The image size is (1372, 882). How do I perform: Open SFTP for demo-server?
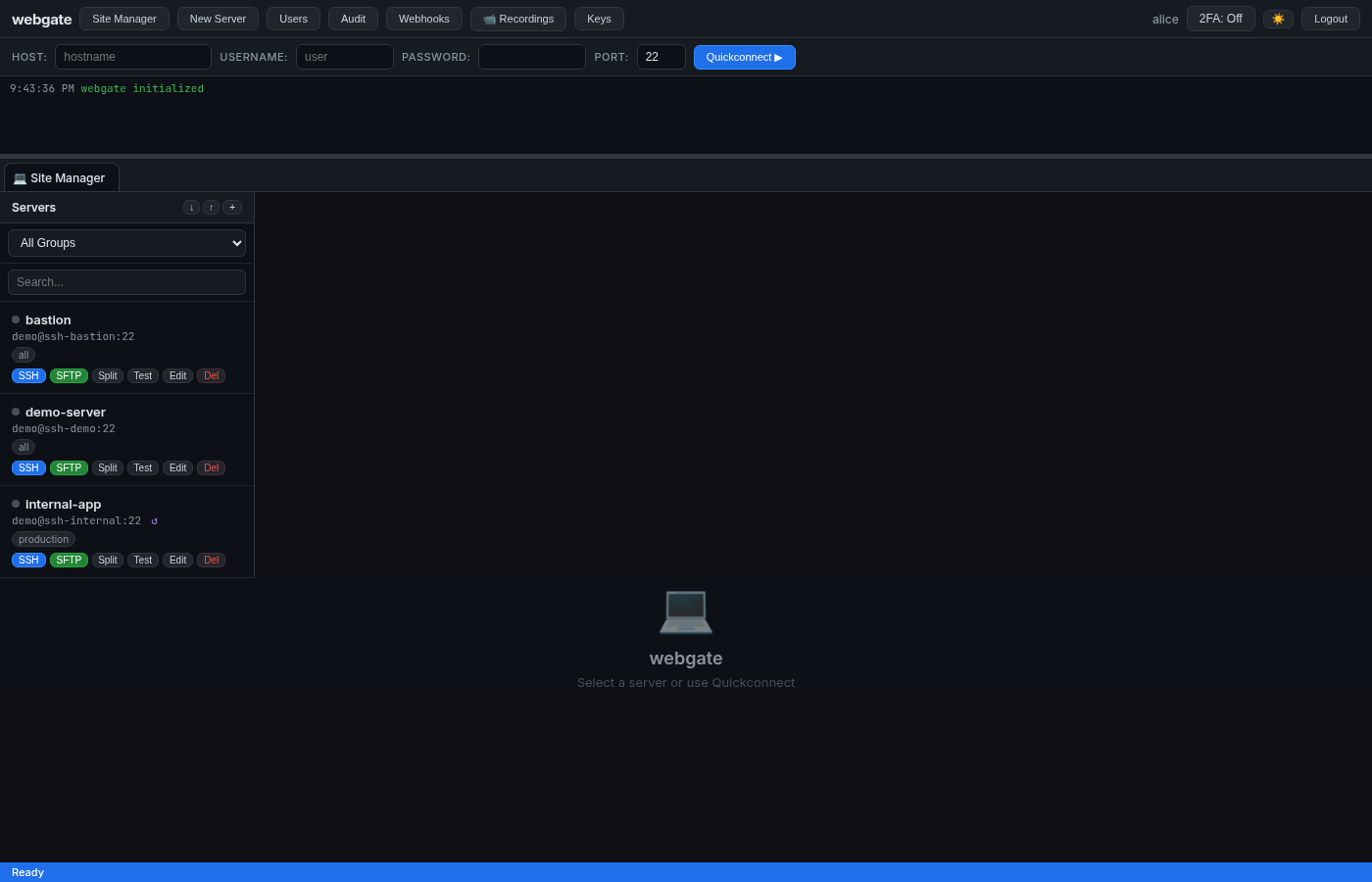[x=69, y=468]
